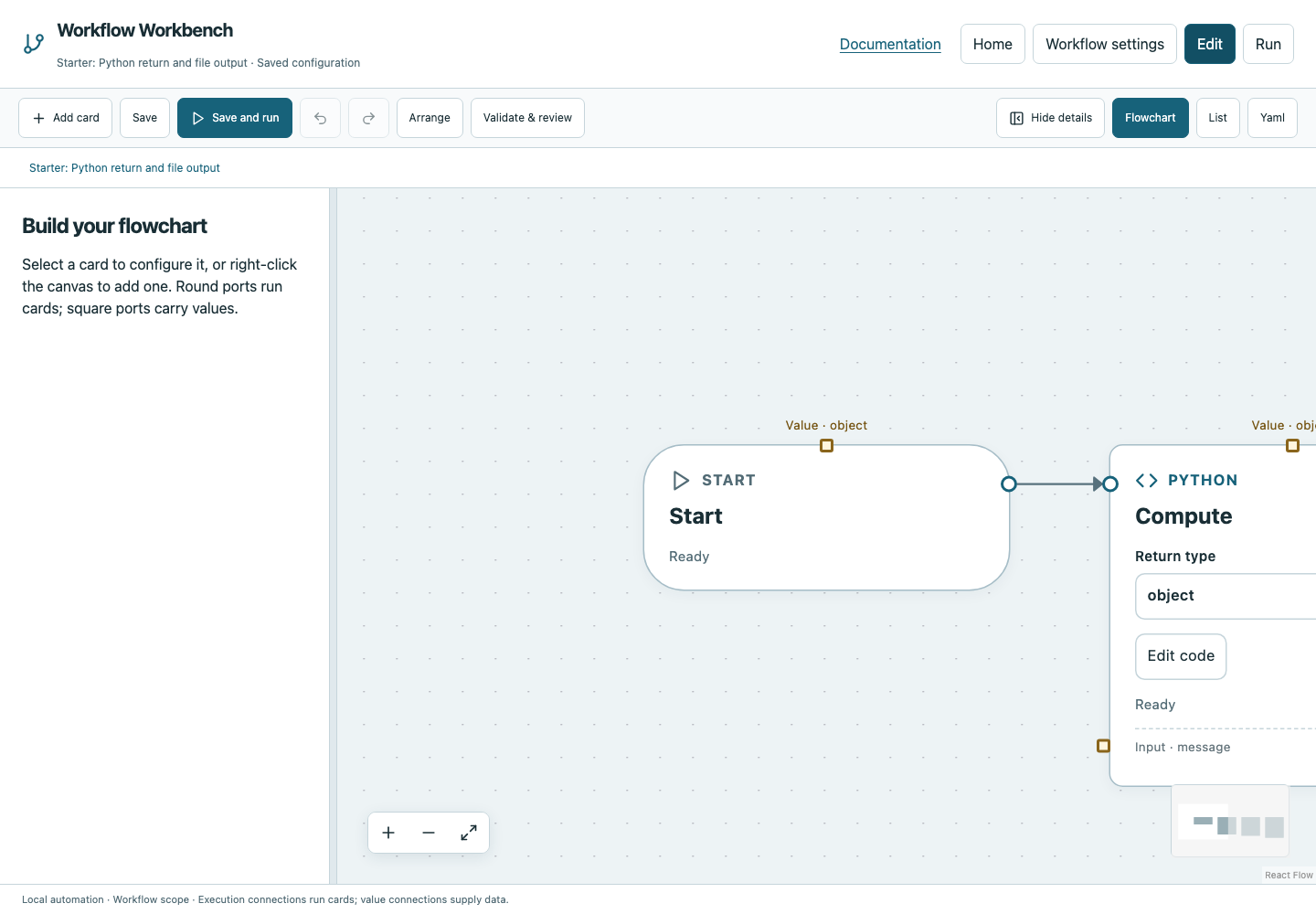Fit view using the expand arrows icon

pos(469,833)
